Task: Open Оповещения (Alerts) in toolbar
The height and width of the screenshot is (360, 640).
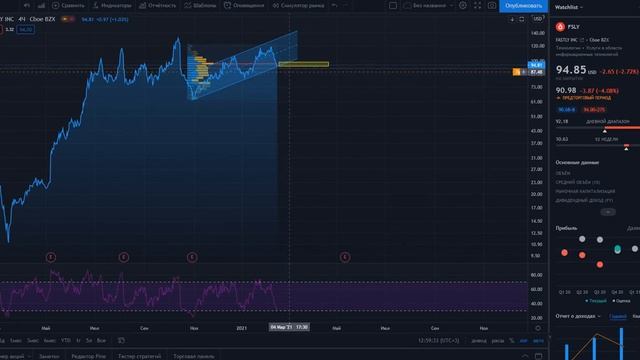Action: point(244,5)
